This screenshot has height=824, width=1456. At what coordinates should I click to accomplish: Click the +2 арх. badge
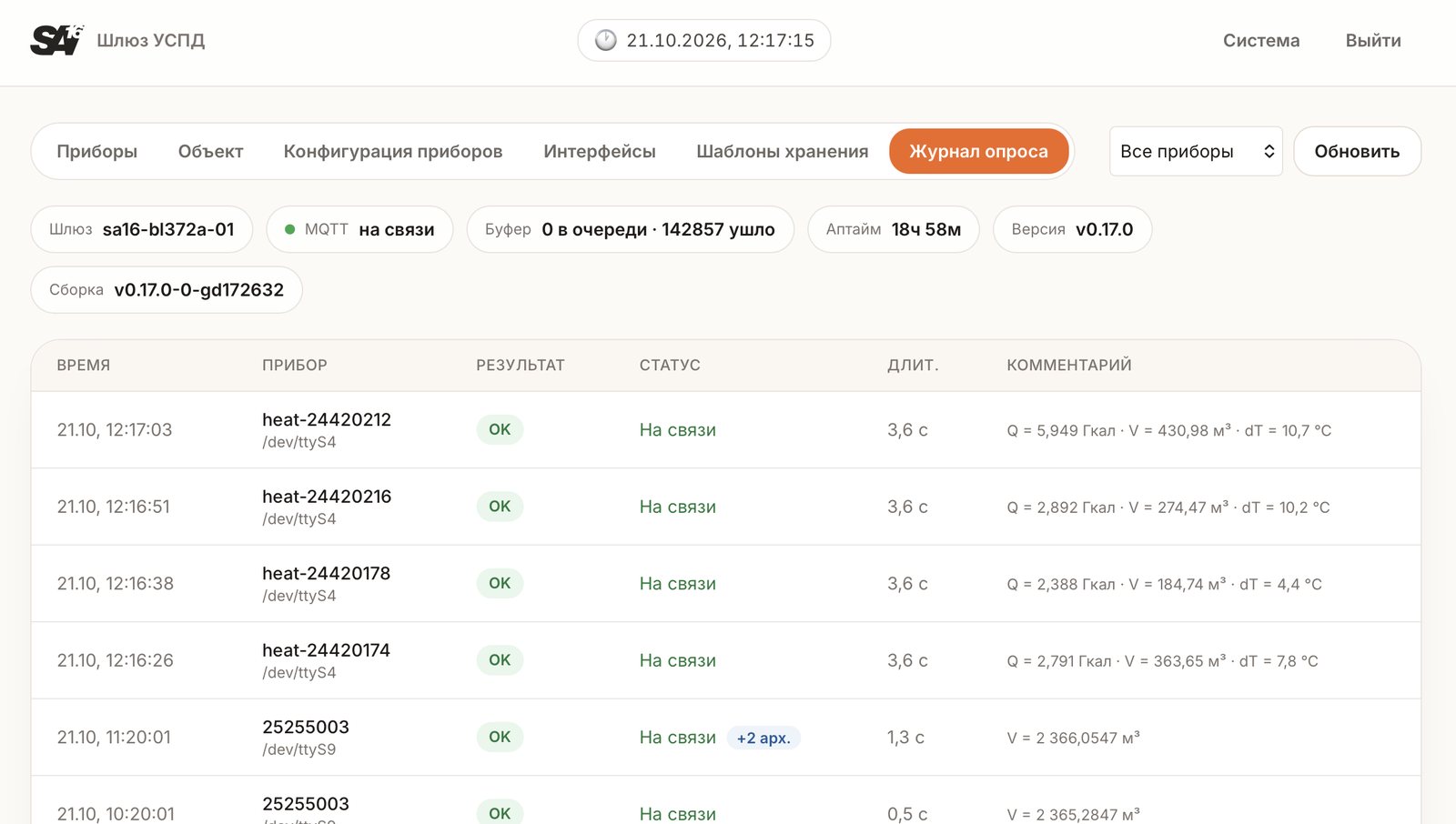coord(763,738)
